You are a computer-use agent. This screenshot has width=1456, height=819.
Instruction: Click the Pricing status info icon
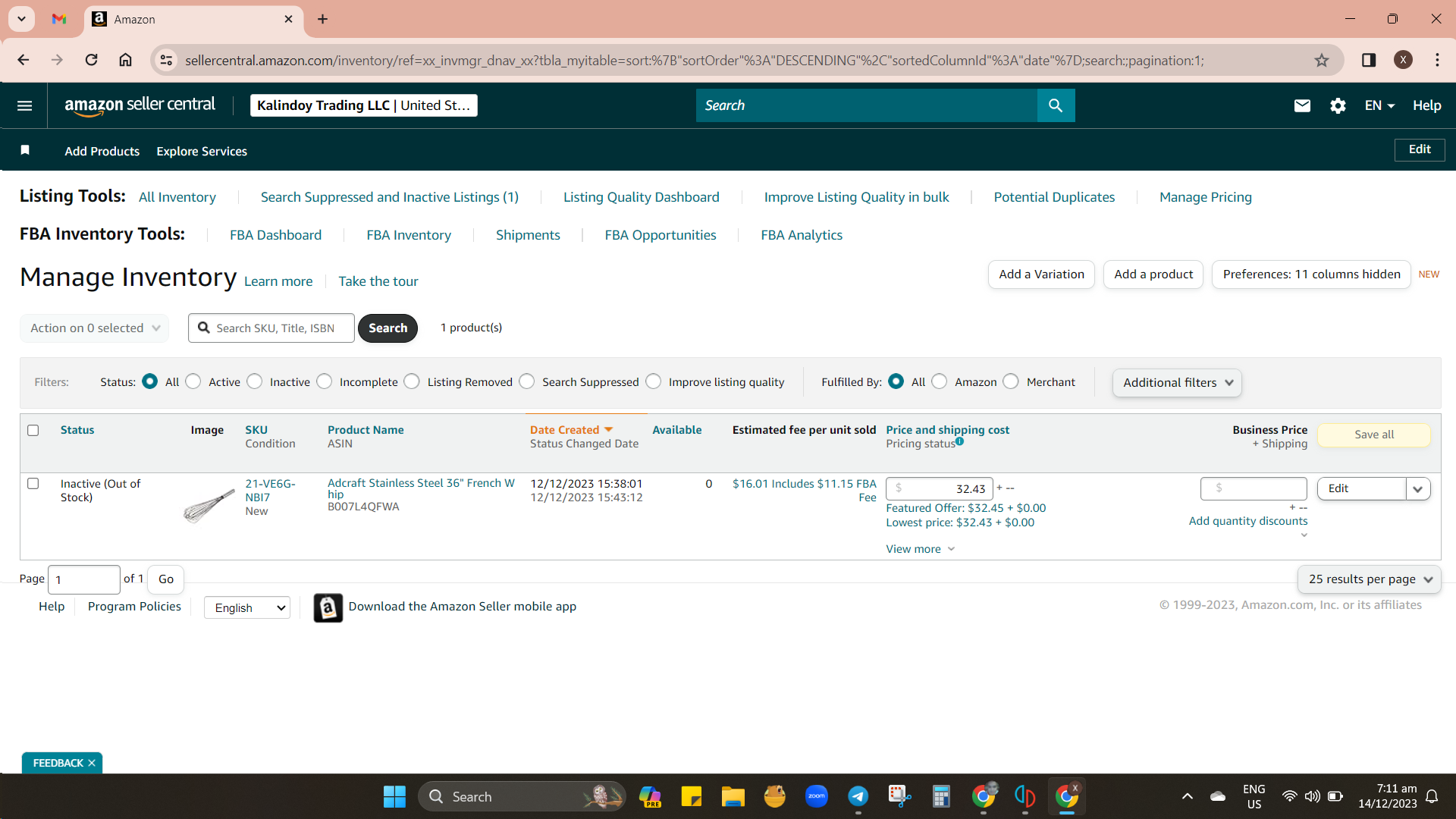[x=959, y=441]
